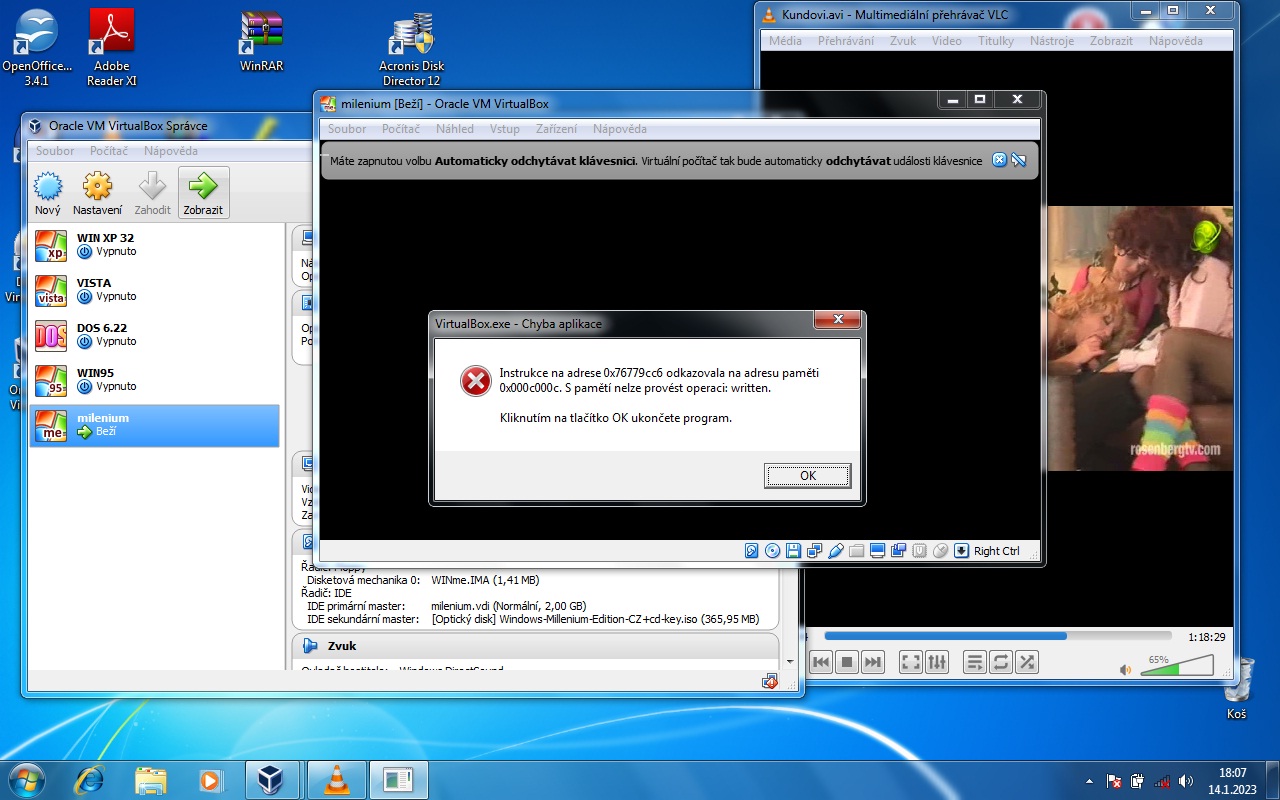The width and height of the screenshot is (1280, 800).
Task: Click scrollbar down arrow in VirtualBox details pane
Action: 791,661
